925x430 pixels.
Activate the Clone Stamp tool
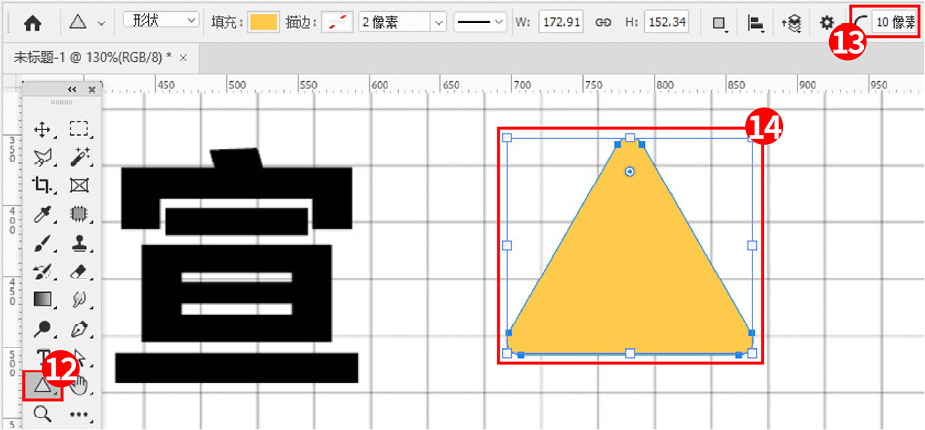tap(80, 242)
